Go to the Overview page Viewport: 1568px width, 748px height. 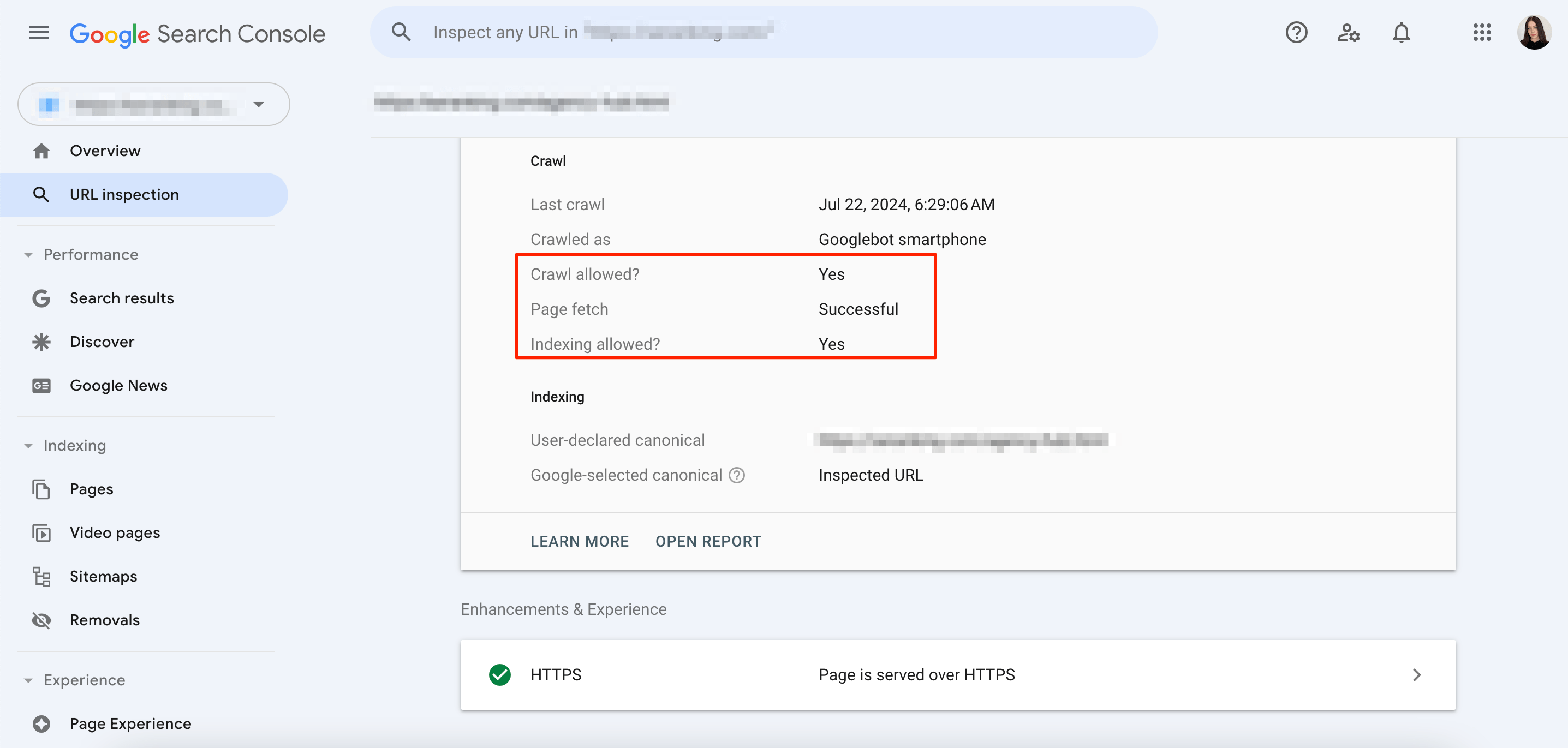pyautogui.click(x=105, y=151)
